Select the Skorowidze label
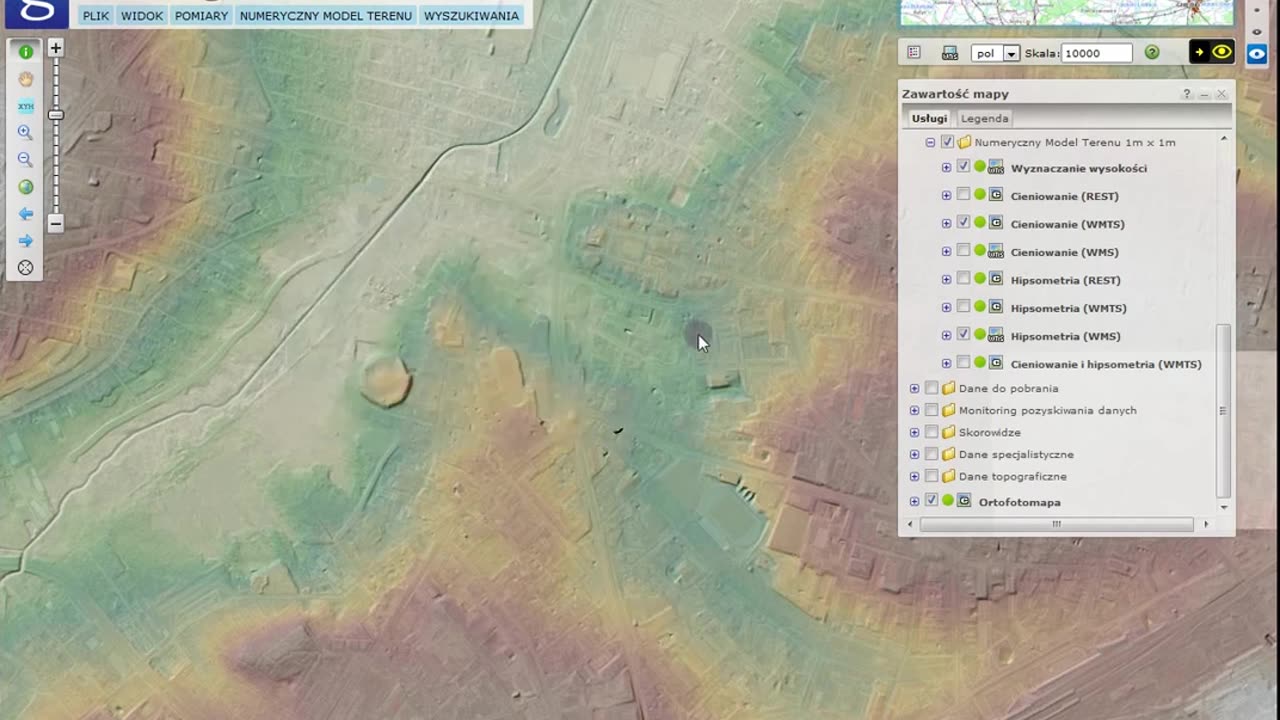The height and width of the screenshot is (720, 1280). [x=990, y=432]
